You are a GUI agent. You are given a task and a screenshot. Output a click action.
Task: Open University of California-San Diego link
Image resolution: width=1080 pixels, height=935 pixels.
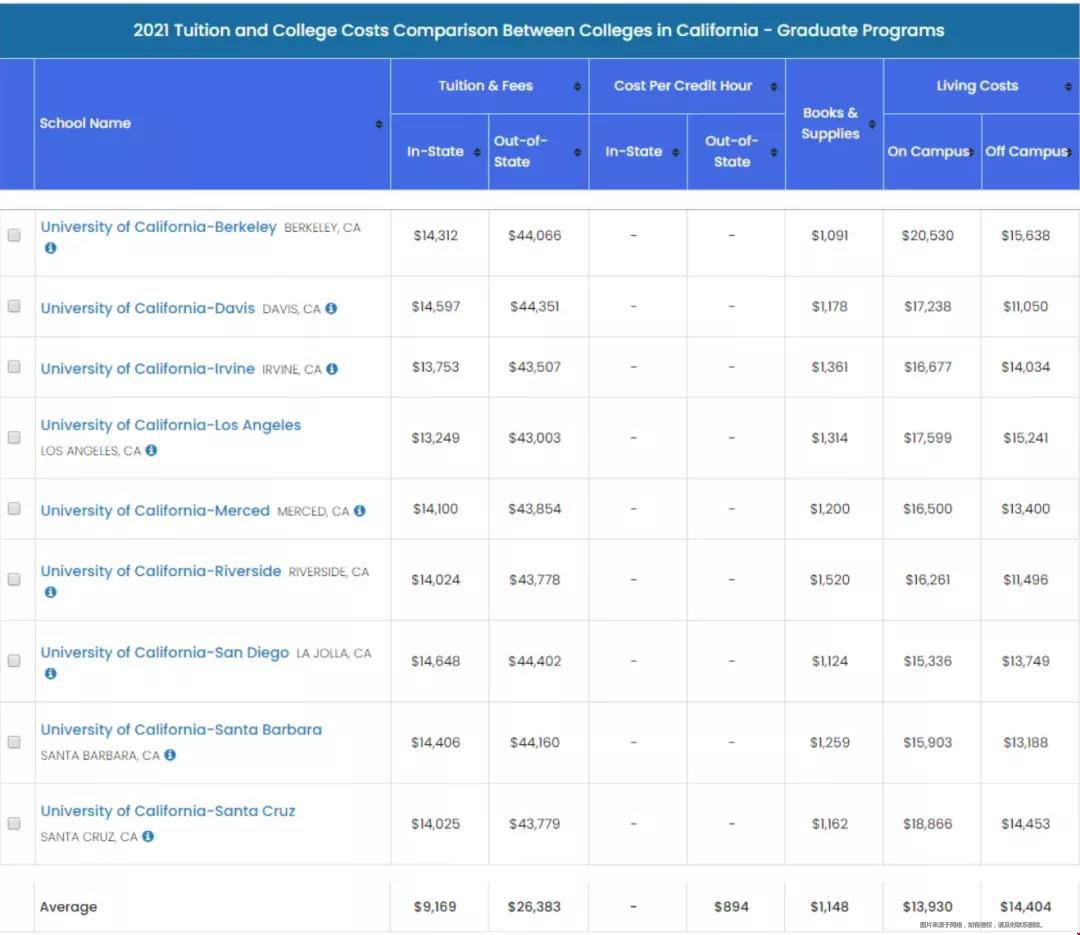[165, 653]
